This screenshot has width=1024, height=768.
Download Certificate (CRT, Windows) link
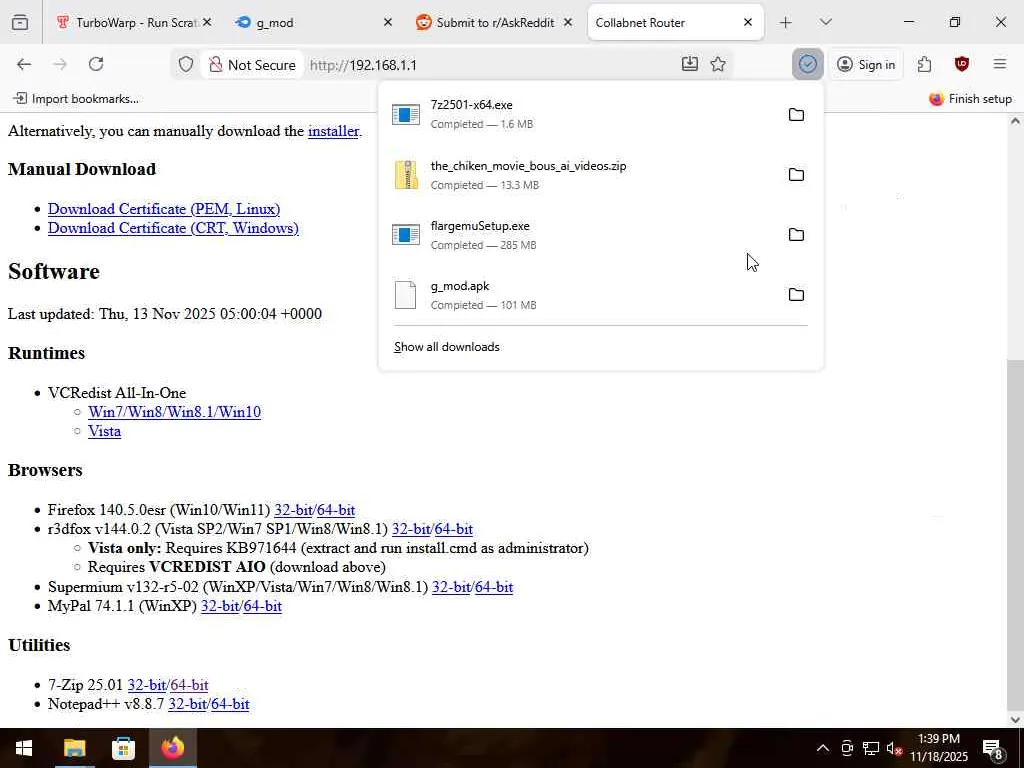tap(173, 228)
